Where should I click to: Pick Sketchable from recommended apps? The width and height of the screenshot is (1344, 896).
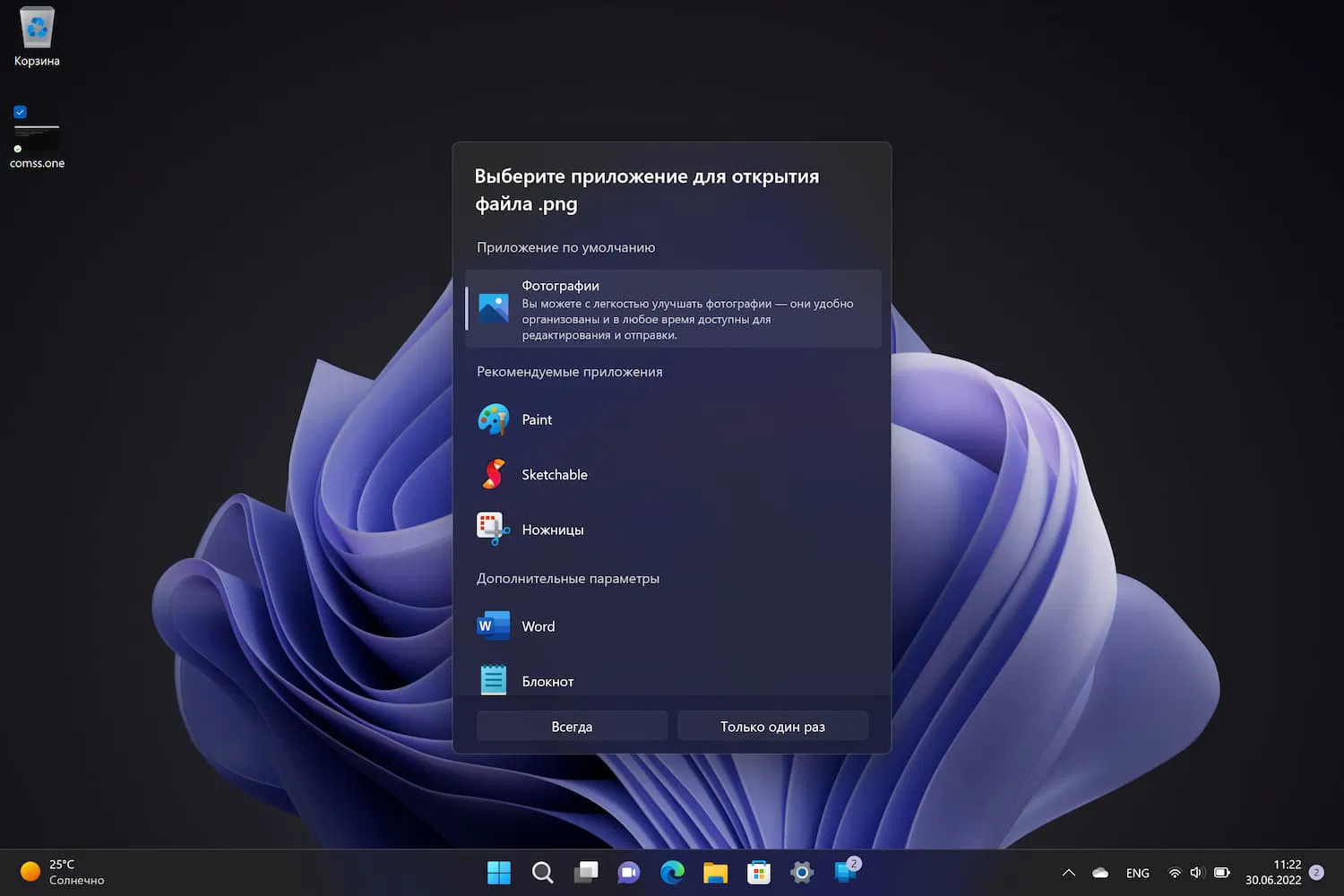673,475
